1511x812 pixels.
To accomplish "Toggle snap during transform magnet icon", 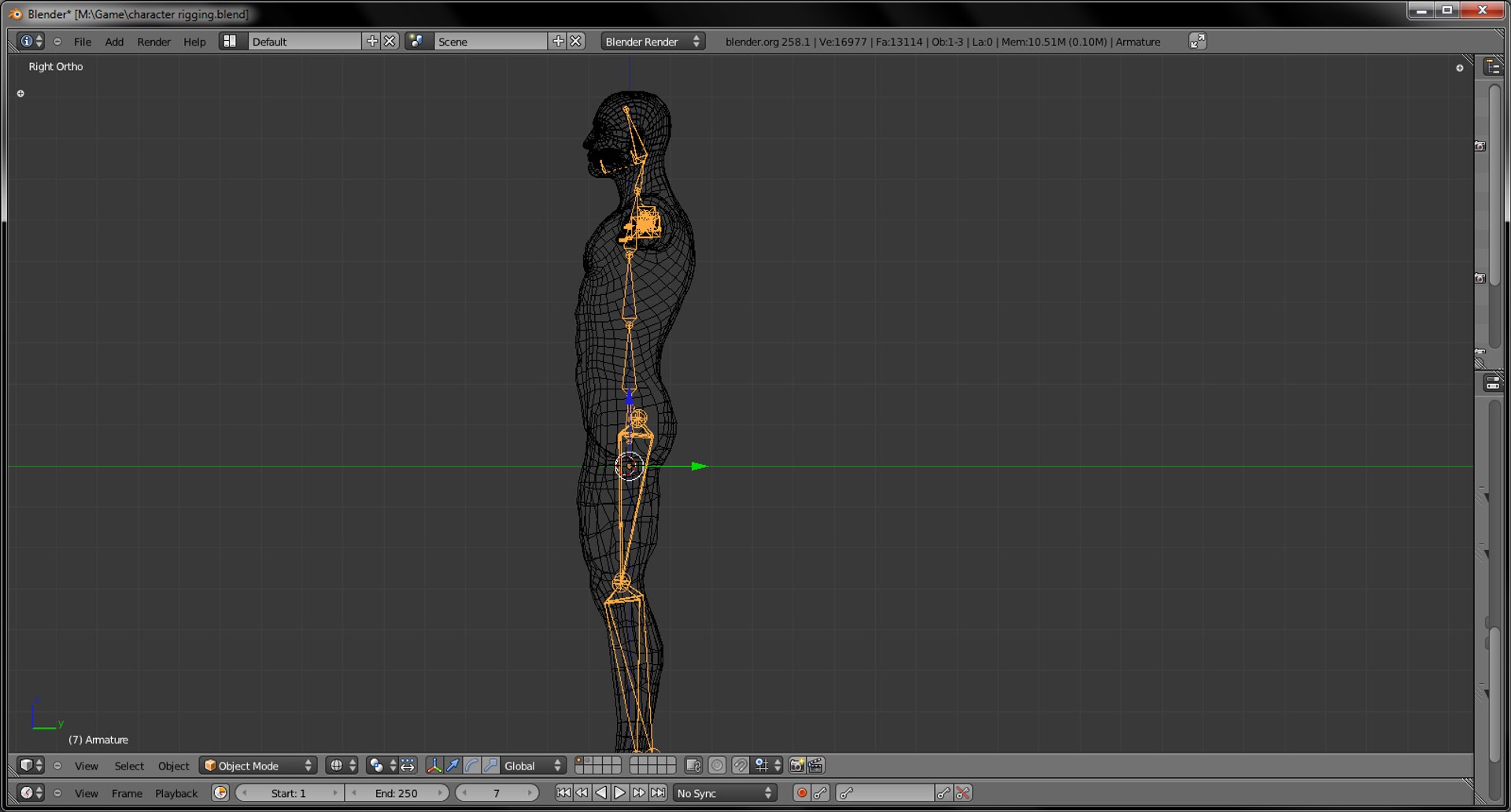I will point(741,765).
